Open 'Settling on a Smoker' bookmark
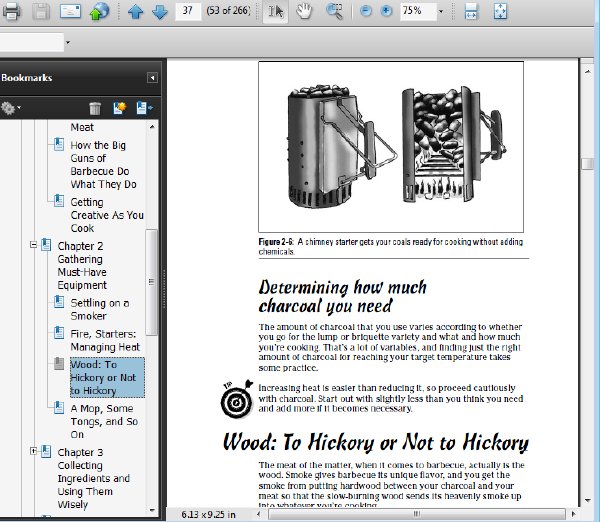 (x=99, y=309)
